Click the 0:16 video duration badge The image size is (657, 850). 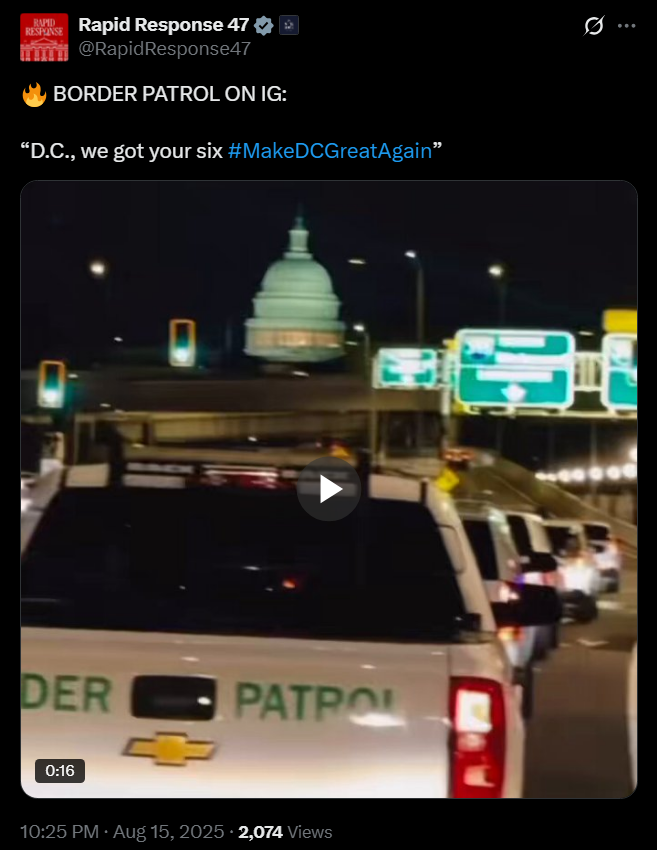(x=60, y=770)
